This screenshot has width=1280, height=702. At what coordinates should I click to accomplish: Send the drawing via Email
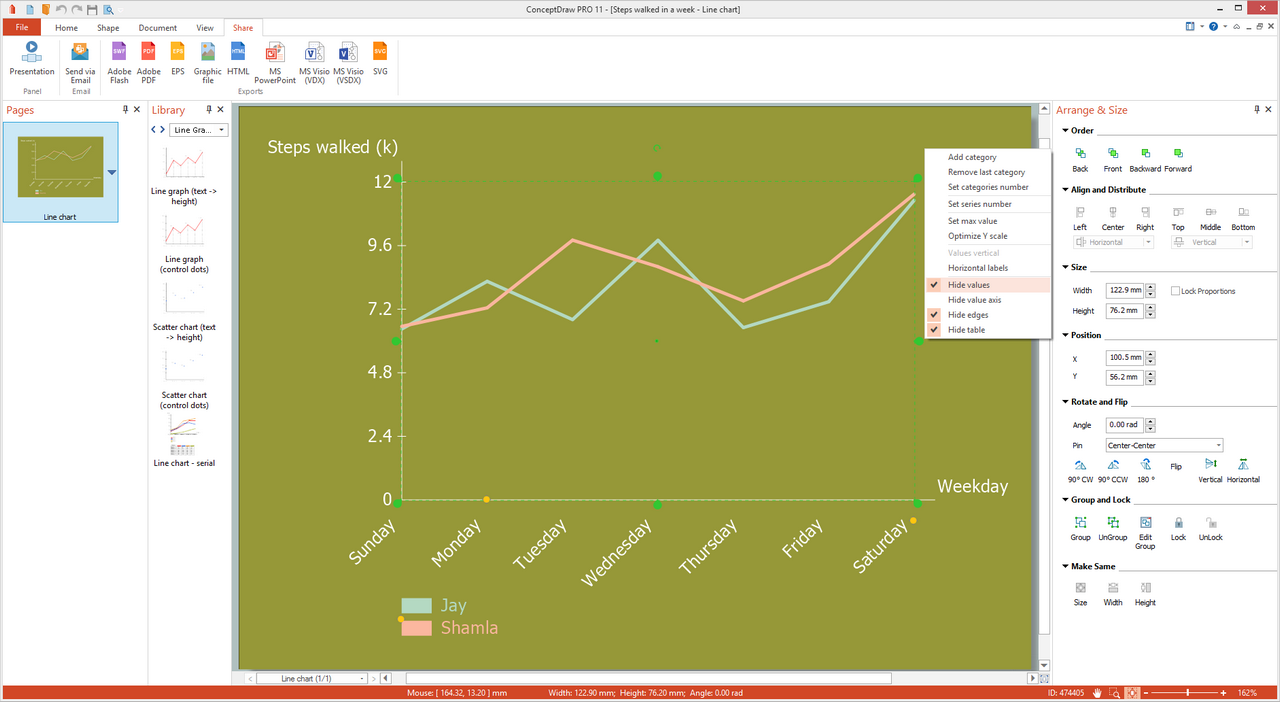[x=80, y=62]
